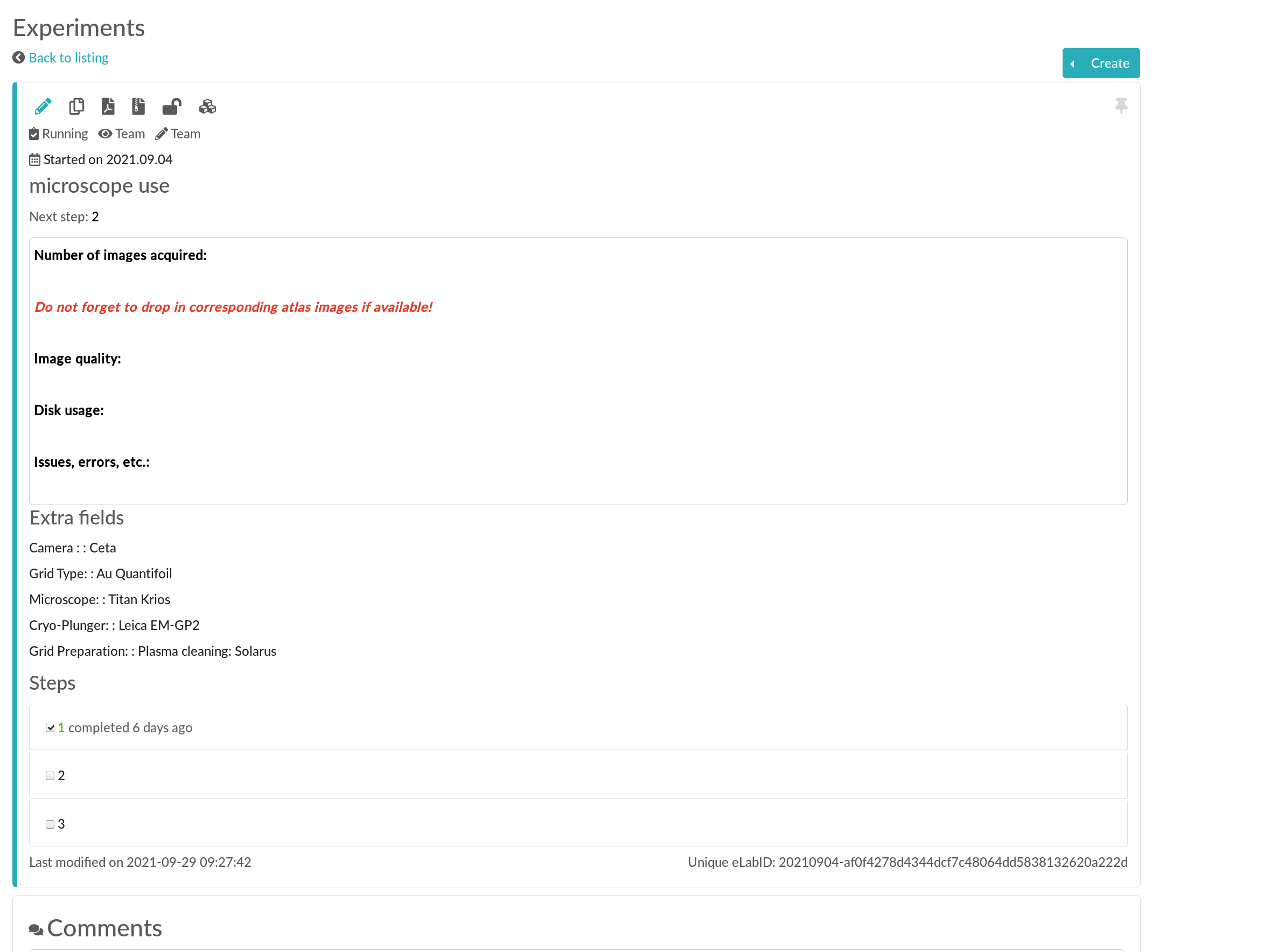This screenshot has height=952, width=1285.
Task: Click the eye visibility Team icon
Action: 105,134
